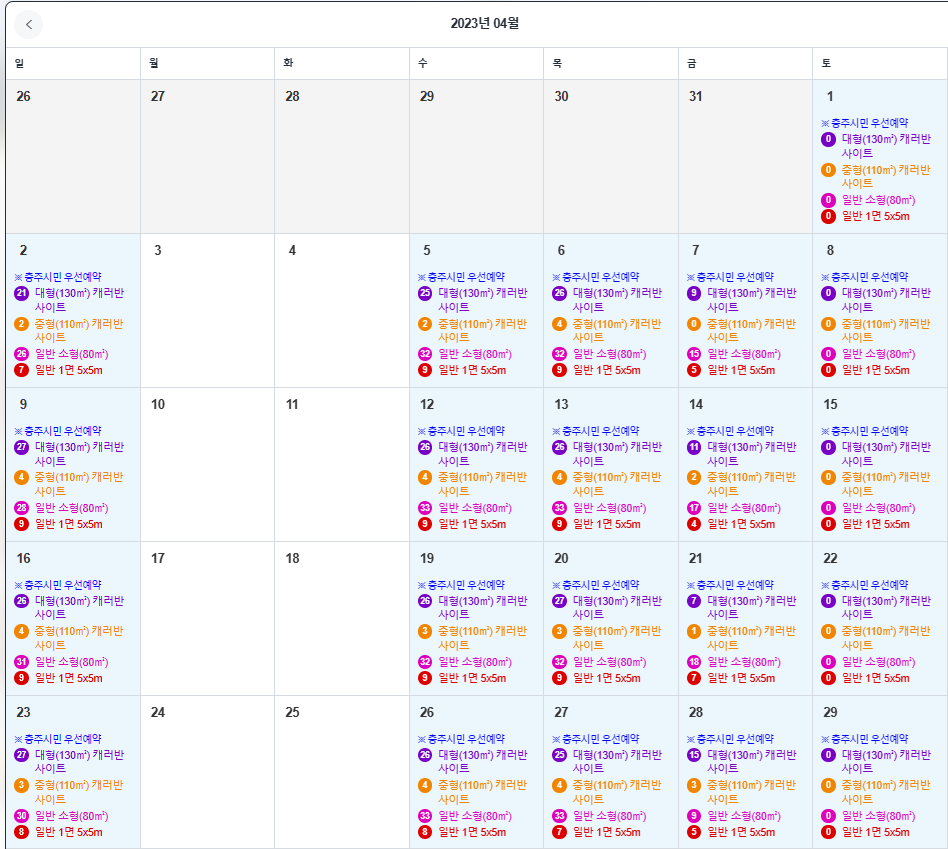Open 일반 1면 5x5m on April 15

pyautogui.click(x=875, y=524)
